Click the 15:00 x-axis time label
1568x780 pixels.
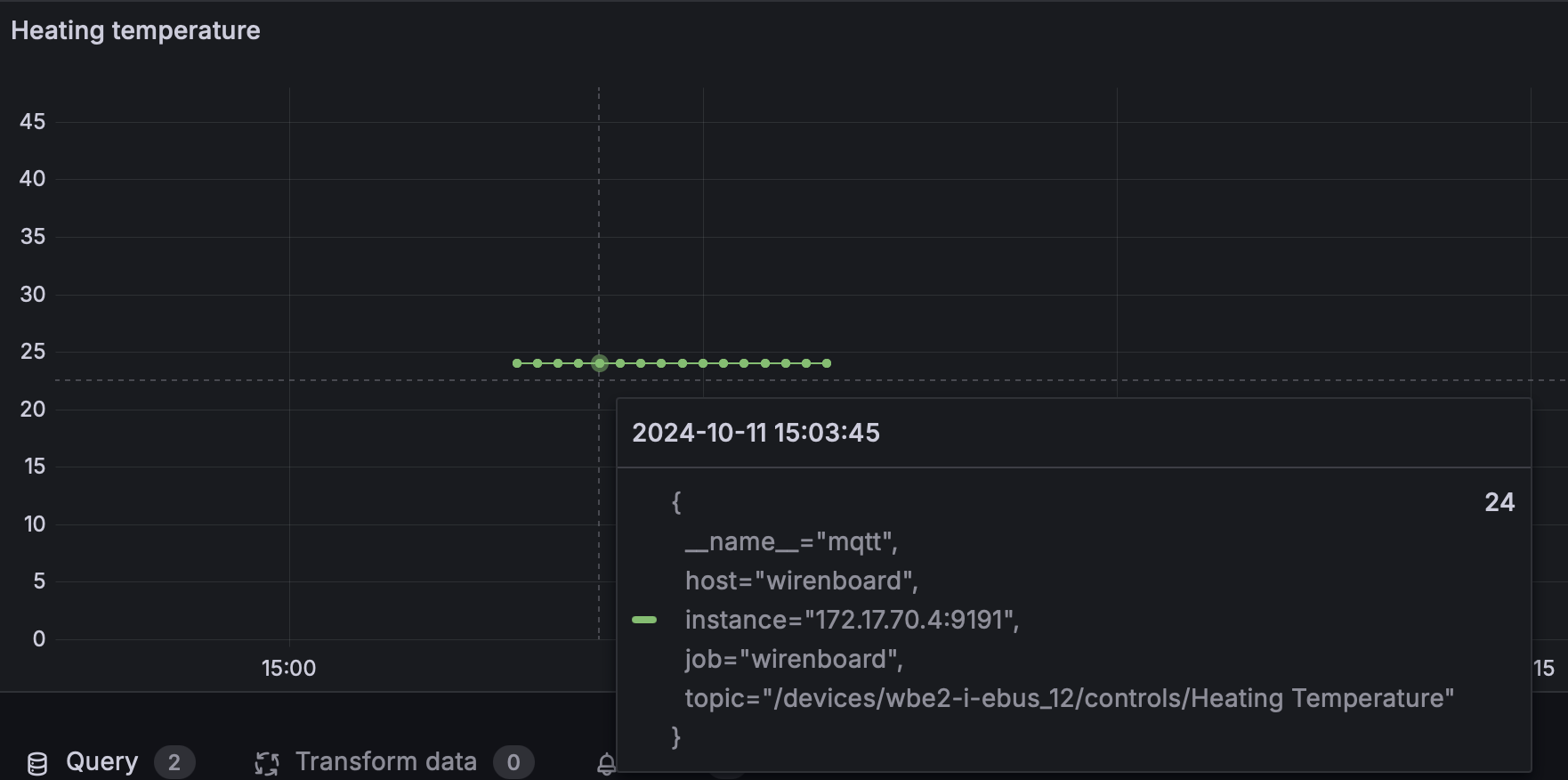[288, 669]
